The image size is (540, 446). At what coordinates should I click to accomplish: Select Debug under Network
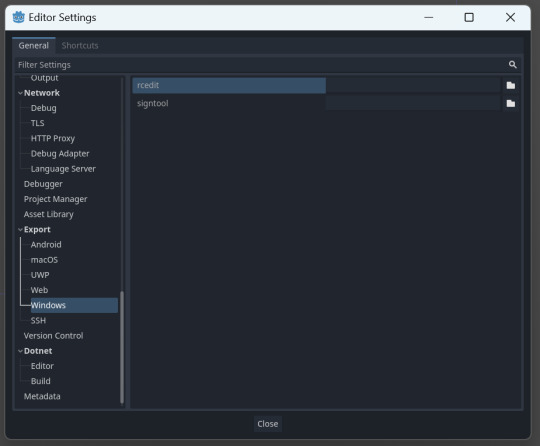tap(43, 108)
